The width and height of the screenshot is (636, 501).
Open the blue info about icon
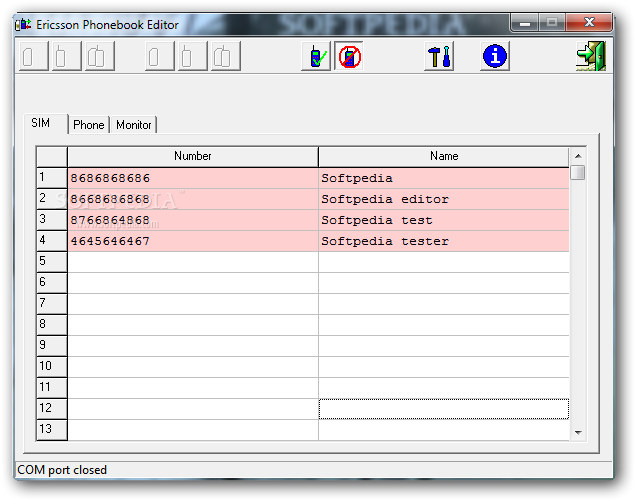click(x=495, y=56)
